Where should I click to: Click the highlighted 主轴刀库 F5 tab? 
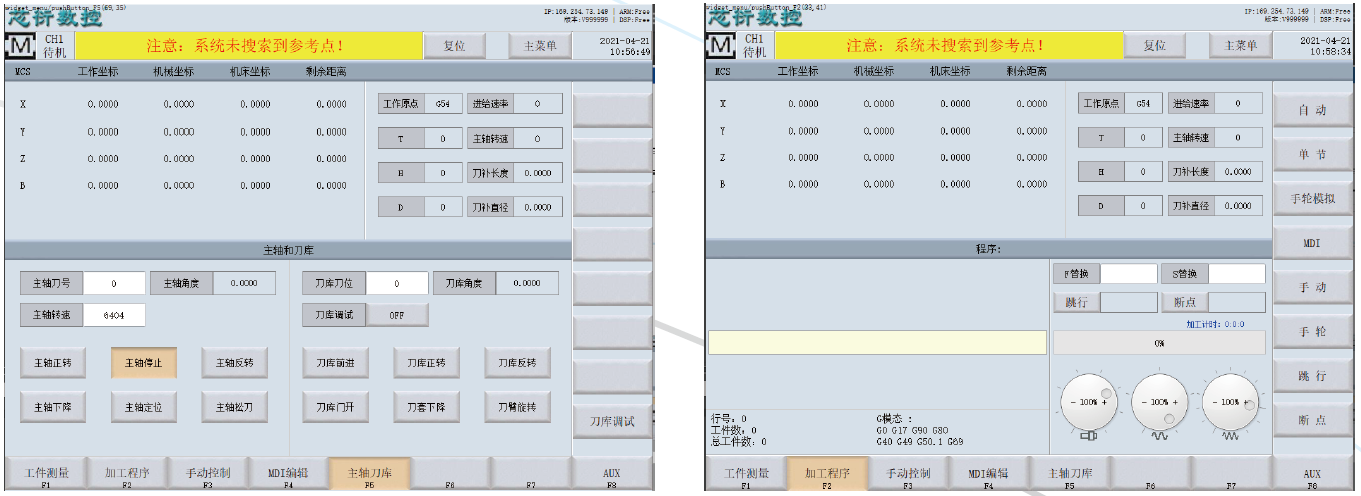point(369,475)
